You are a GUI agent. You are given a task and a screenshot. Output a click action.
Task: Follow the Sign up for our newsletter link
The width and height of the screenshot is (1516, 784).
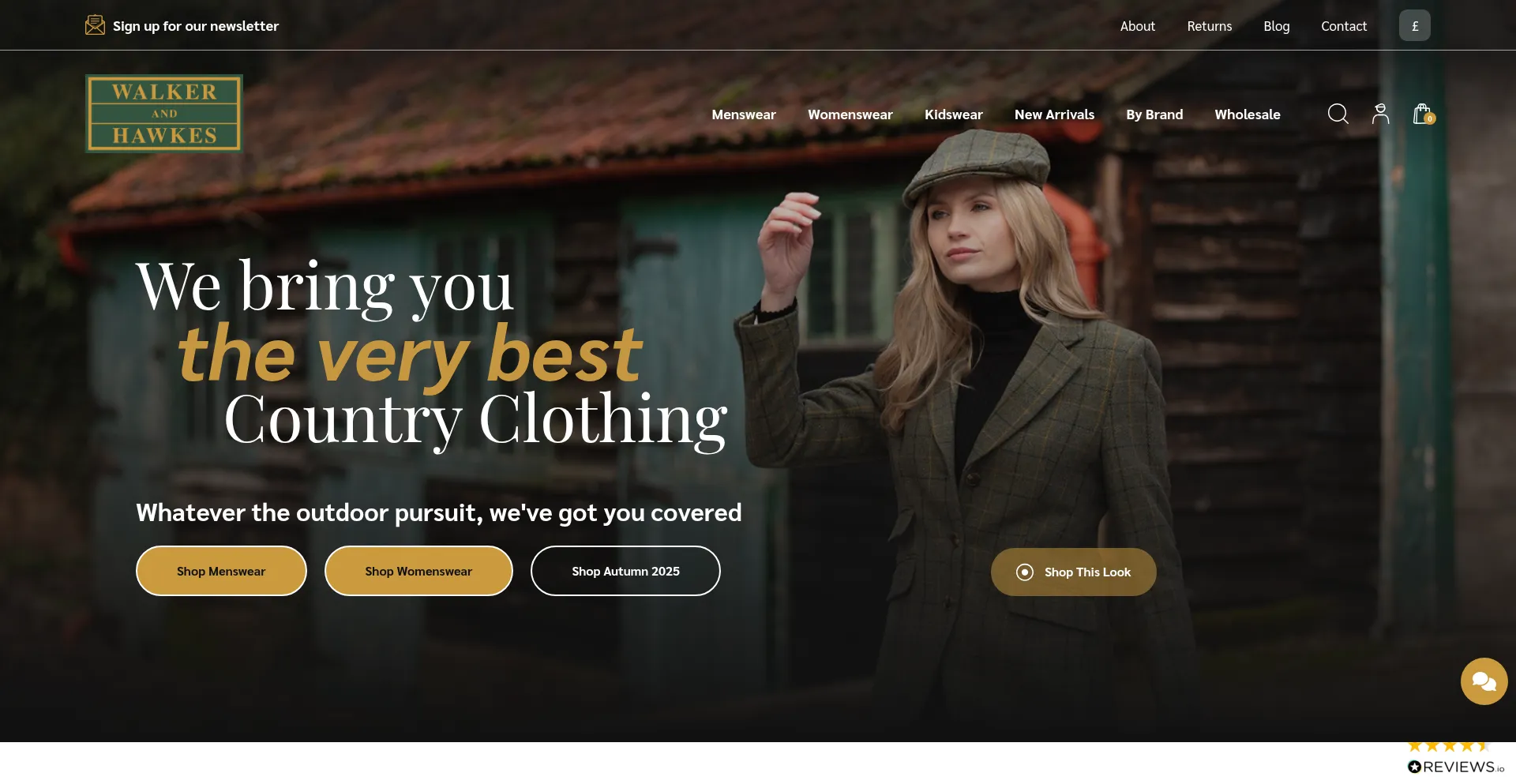[196, 26]
